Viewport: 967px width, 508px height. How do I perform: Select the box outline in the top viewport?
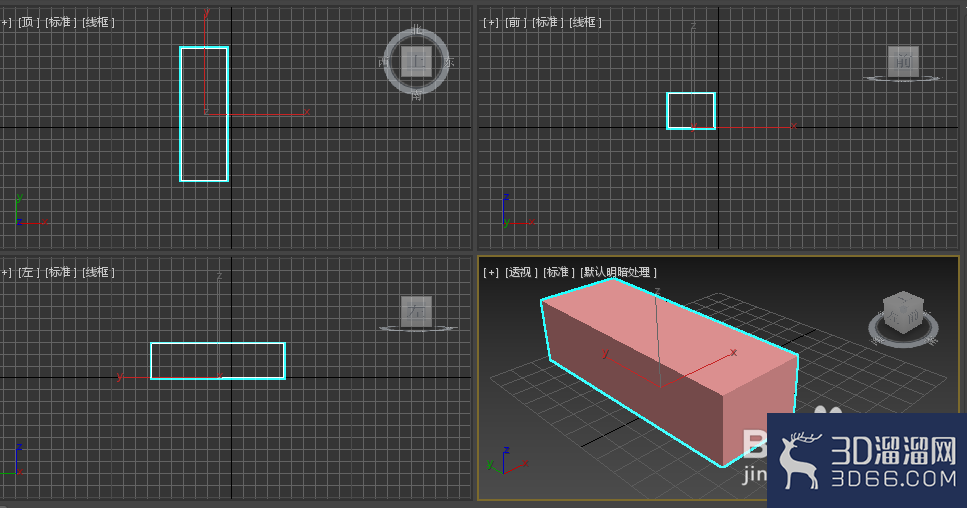(x=204, y=114)
